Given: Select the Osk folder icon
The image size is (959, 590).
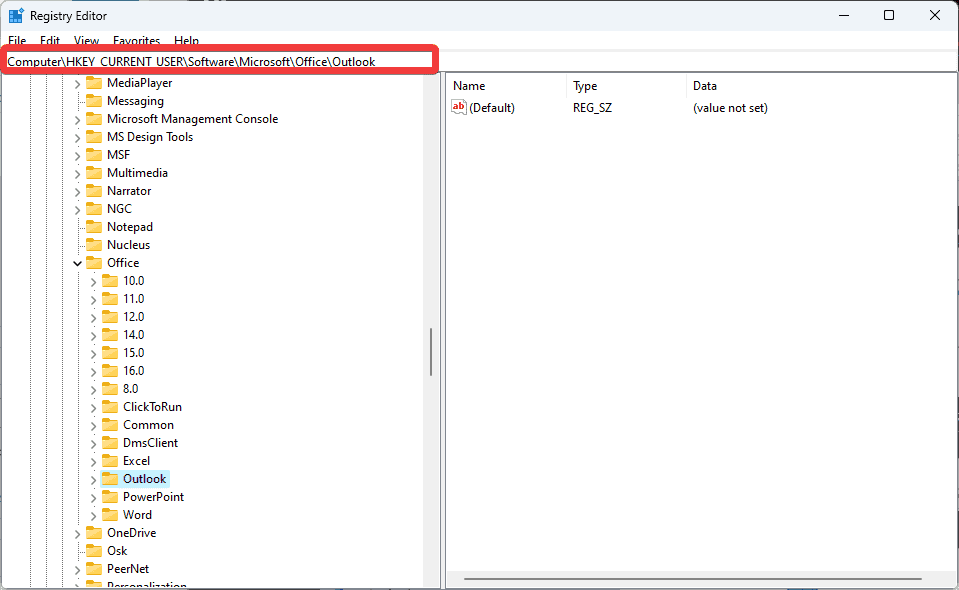Looking at the screenshot, I should 94,550.
